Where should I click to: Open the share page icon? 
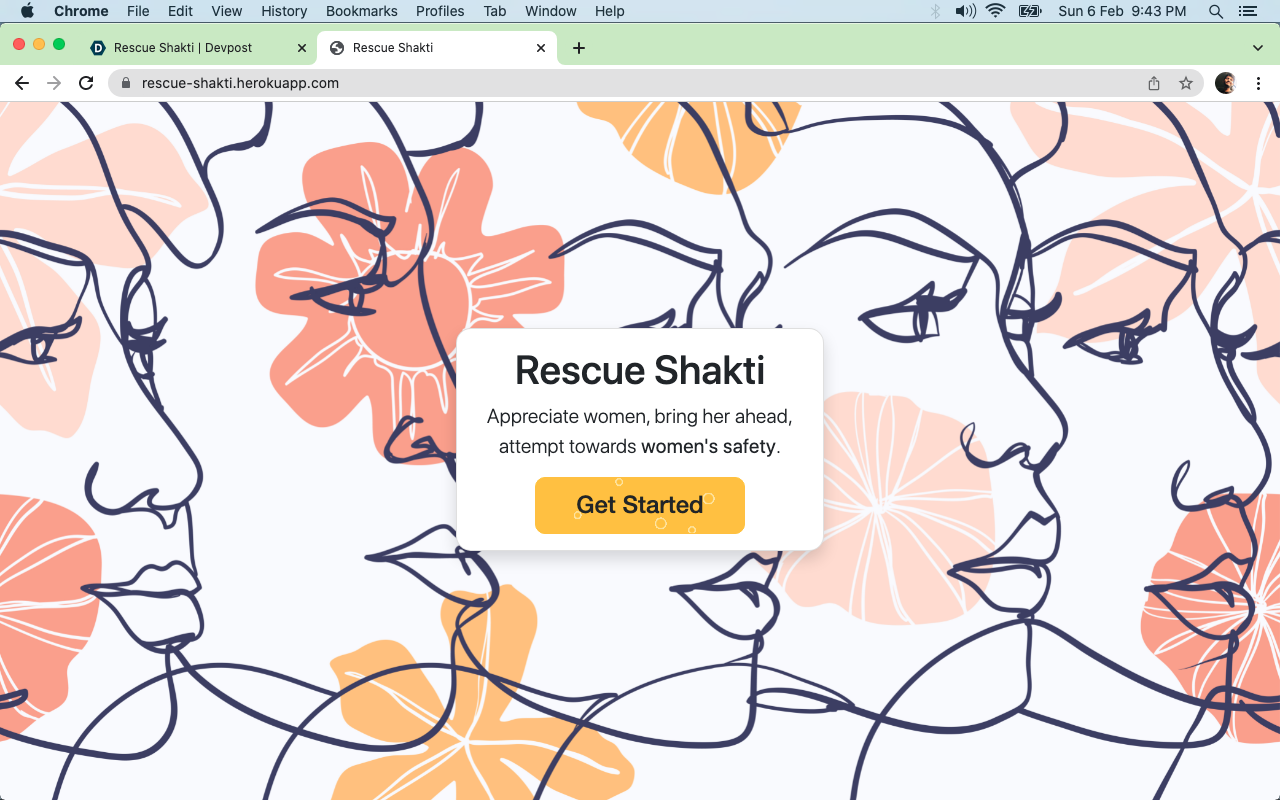click(x=1154, y=83)
